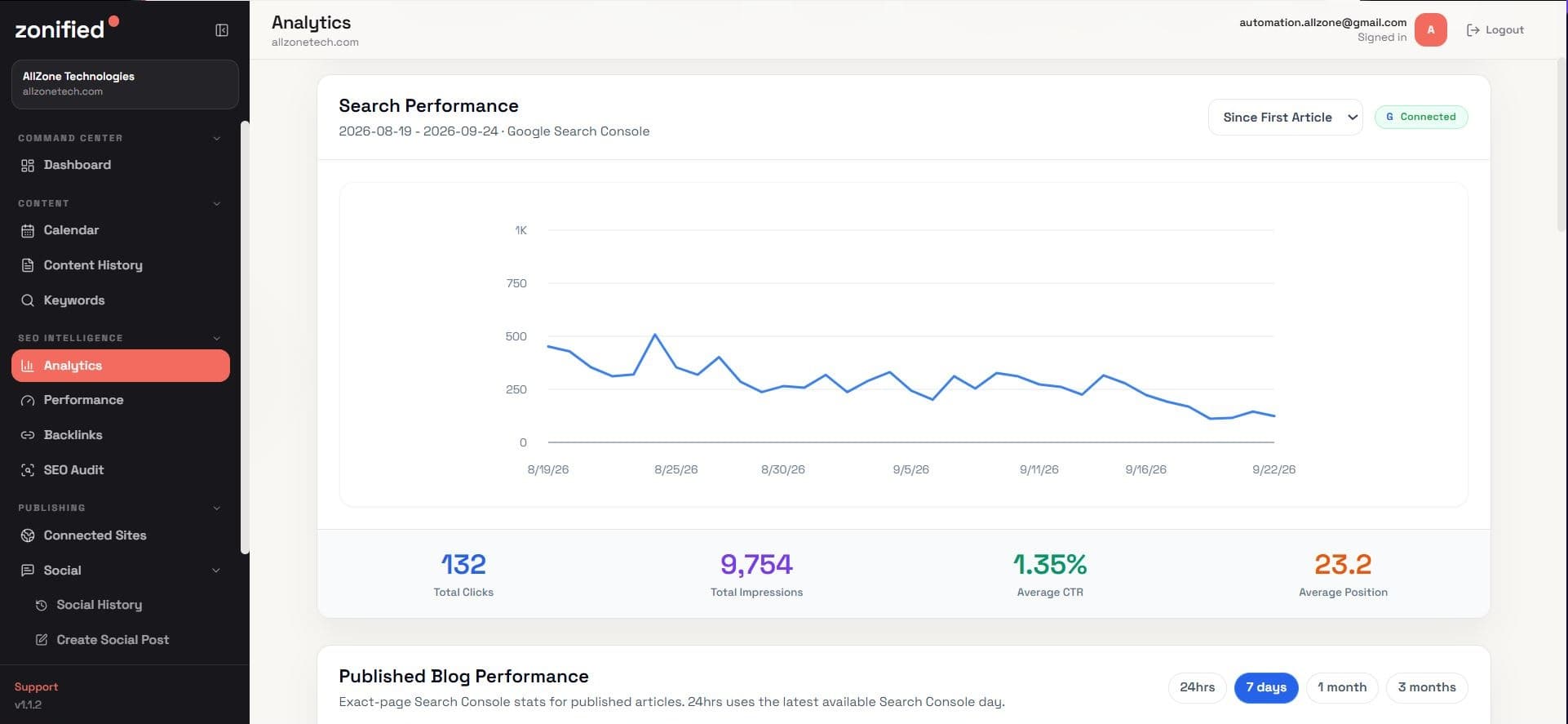This screenshot has width=1568, height=724.
Task: Click the Dashboard grid icon
Action: coord(28,166)
